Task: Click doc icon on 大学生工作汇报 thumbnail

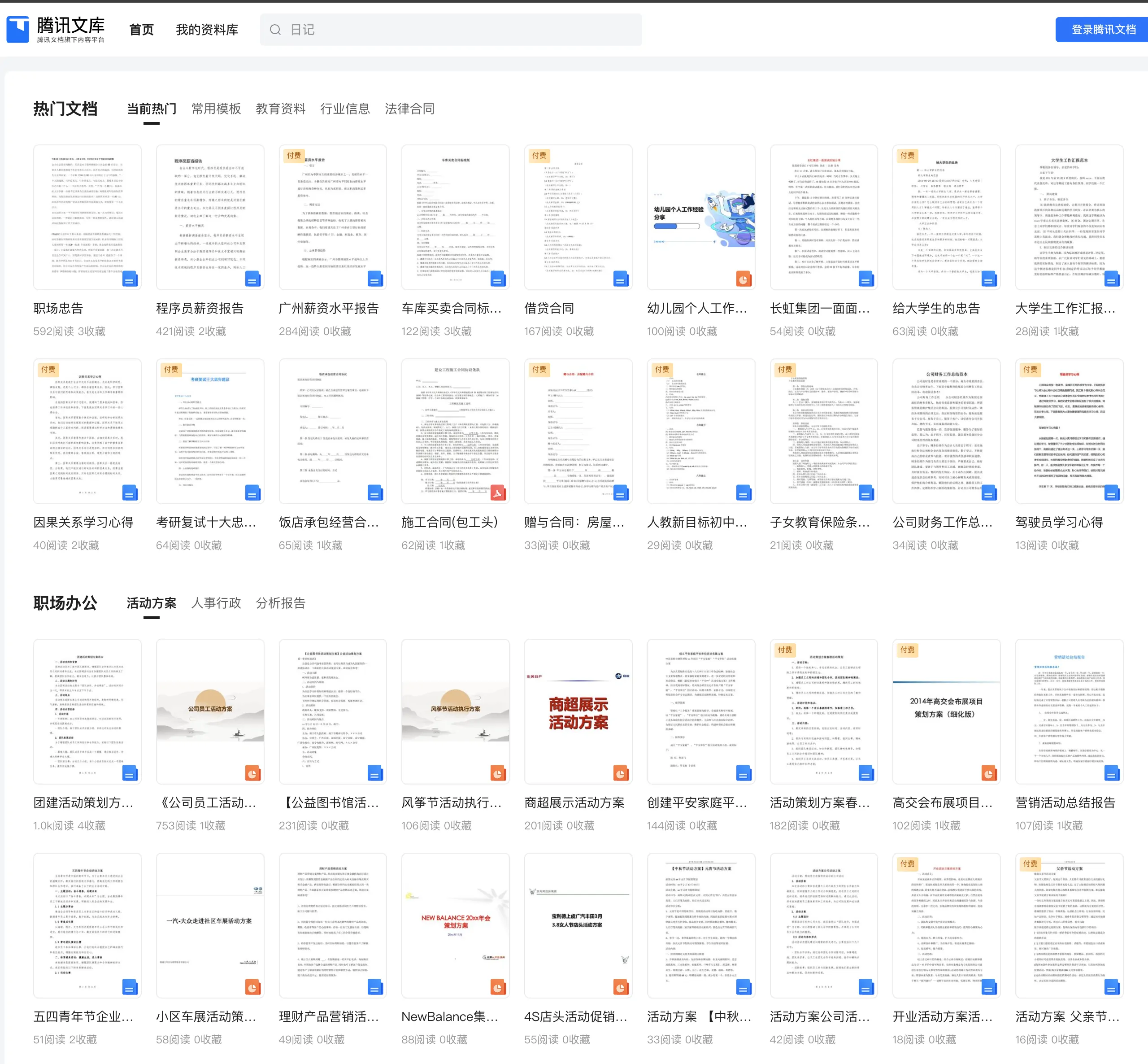Action: click(1112, 279)
